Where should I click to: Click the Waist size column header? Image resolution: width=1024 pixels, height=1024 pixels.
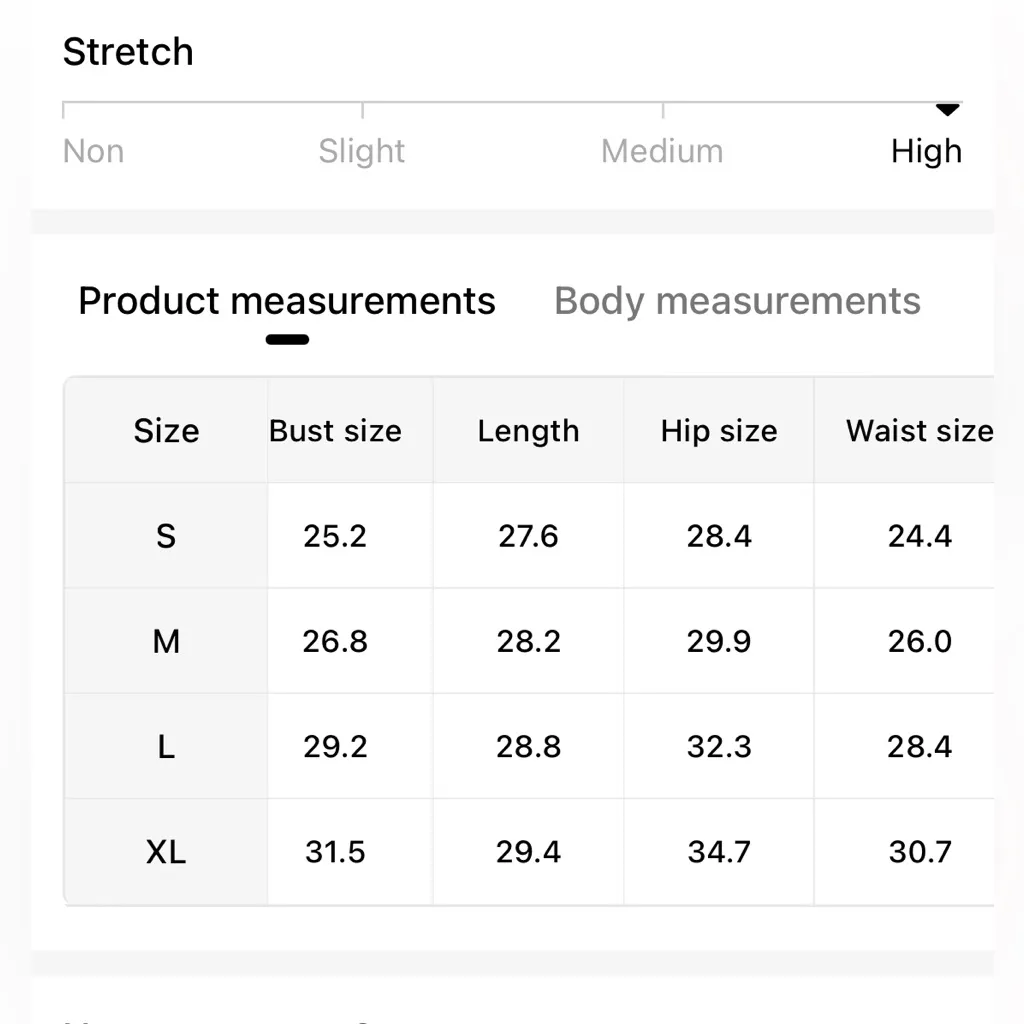(919, 431)
